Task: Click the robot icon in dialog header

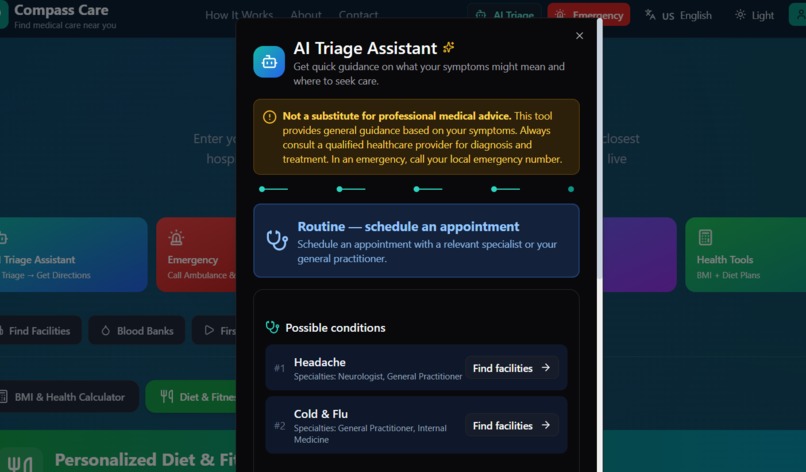Action: [x=269, y=62]
